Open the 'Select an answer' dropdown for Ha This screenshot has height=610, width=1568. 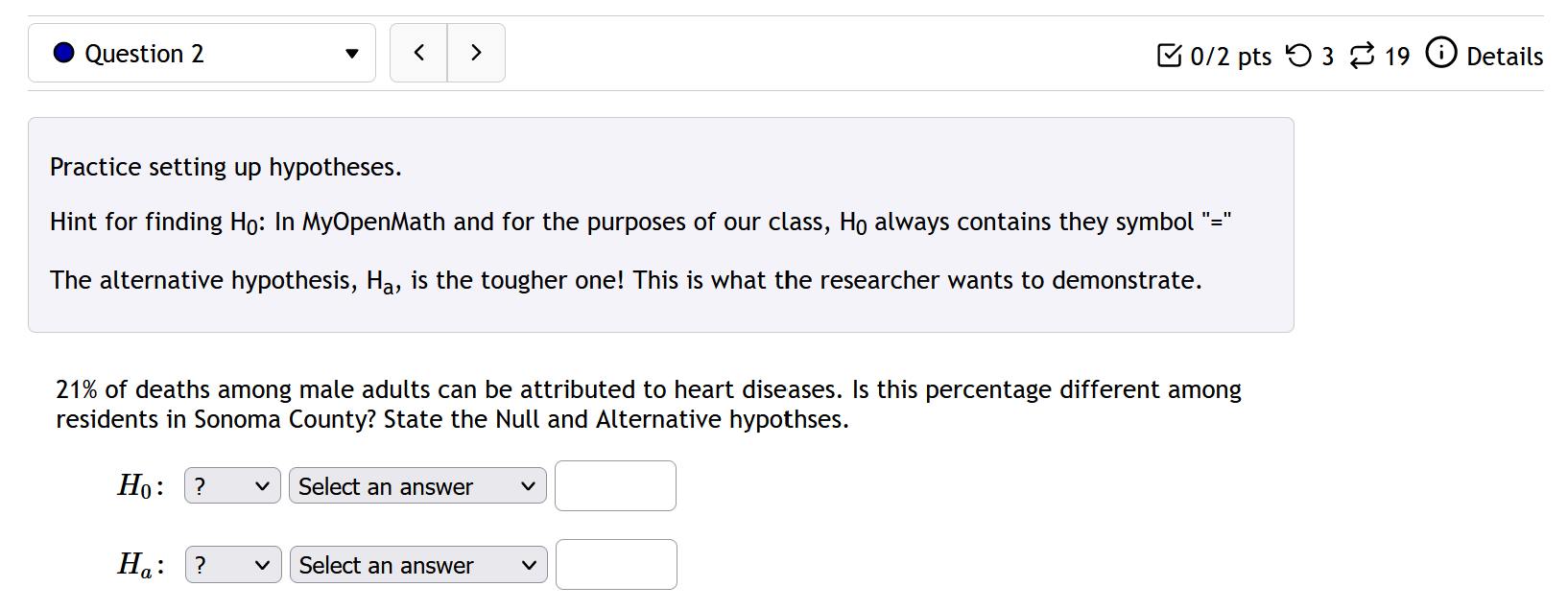417,564
